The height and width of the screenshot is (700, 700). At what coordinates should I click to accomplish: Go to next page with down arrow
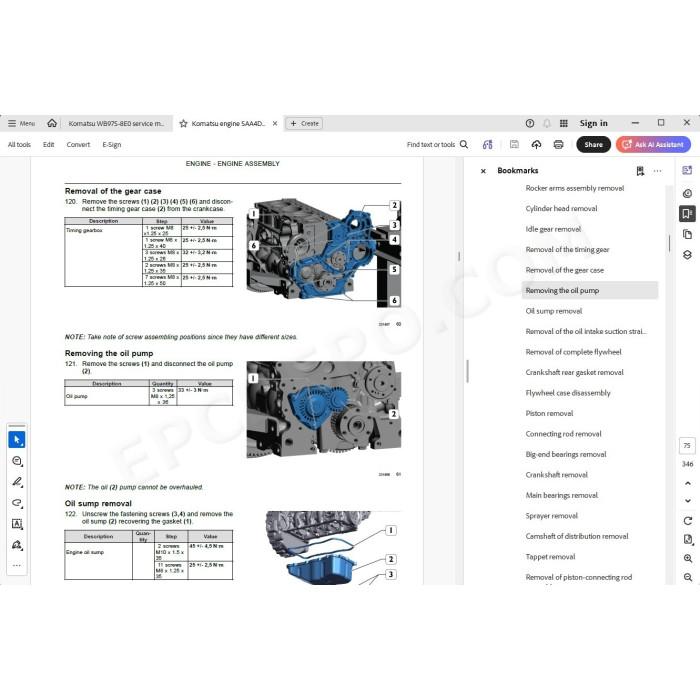click(x=688, y=501)
